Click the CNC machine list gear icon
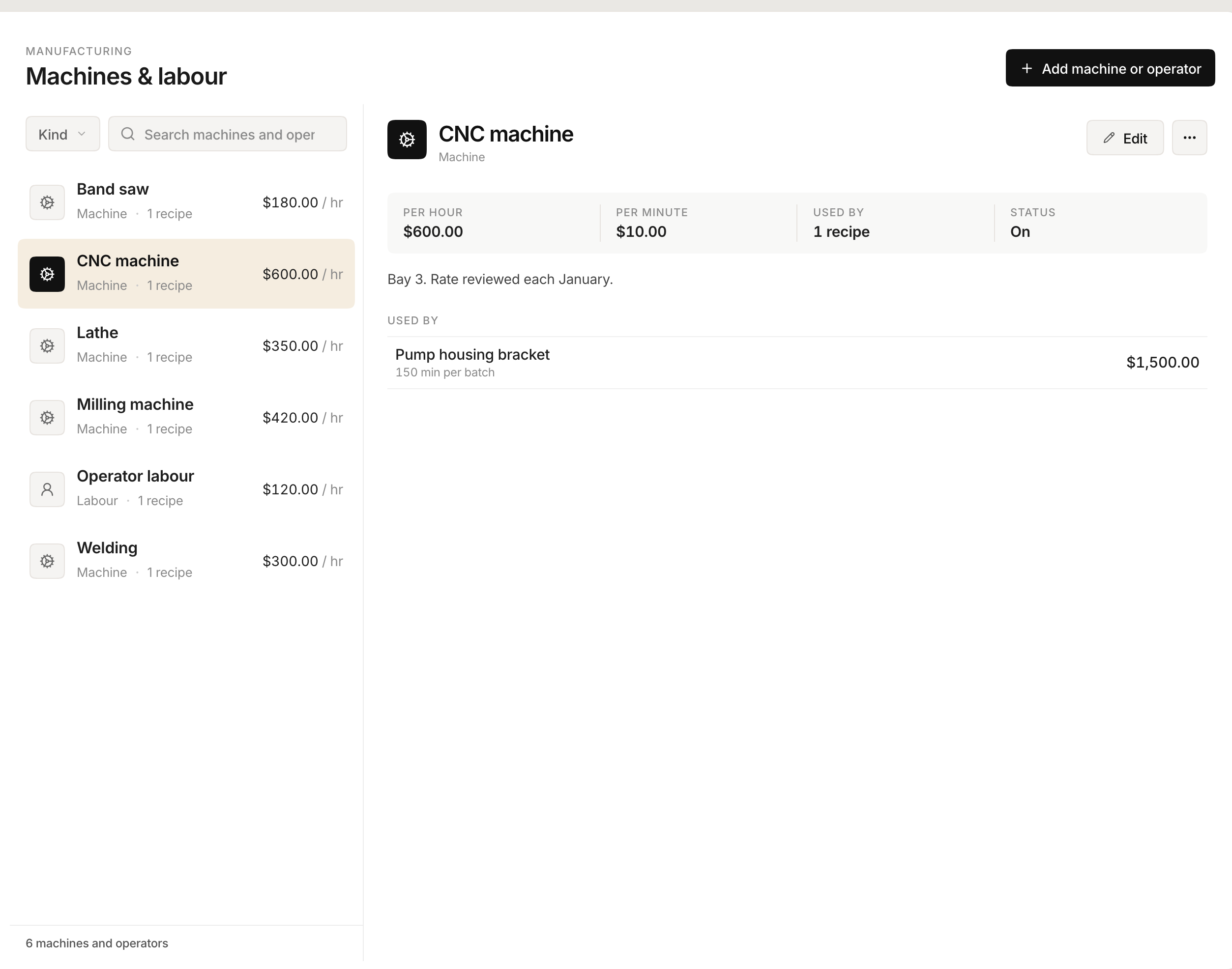The width and height of the screenshot is (1232, 969). [x=47, y=274]
